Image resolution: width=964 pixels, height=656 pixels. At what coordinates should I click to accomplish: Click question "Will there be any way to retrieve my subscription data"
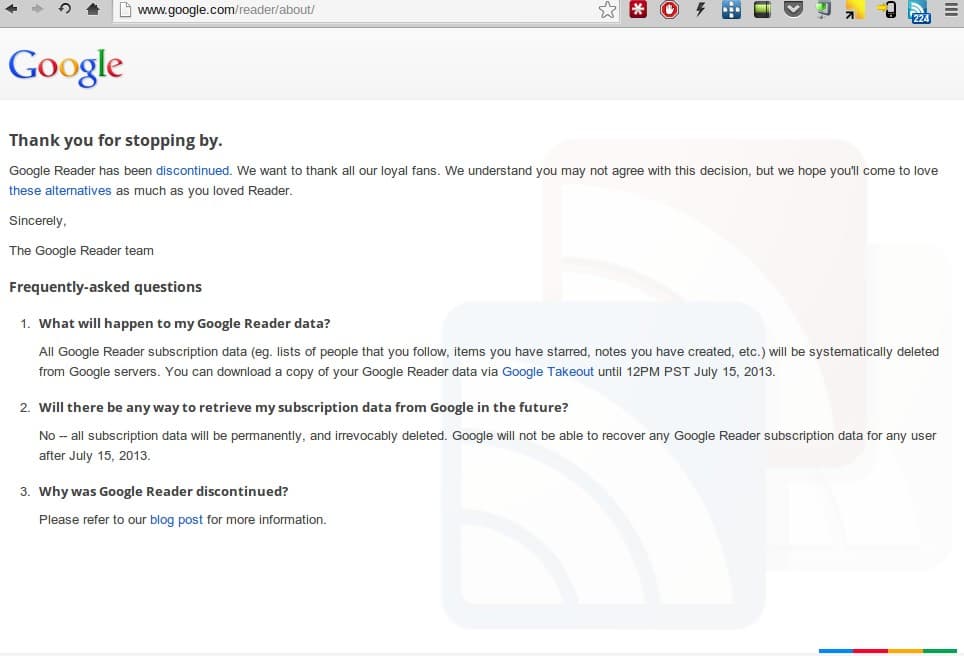(x=304, y=407)
